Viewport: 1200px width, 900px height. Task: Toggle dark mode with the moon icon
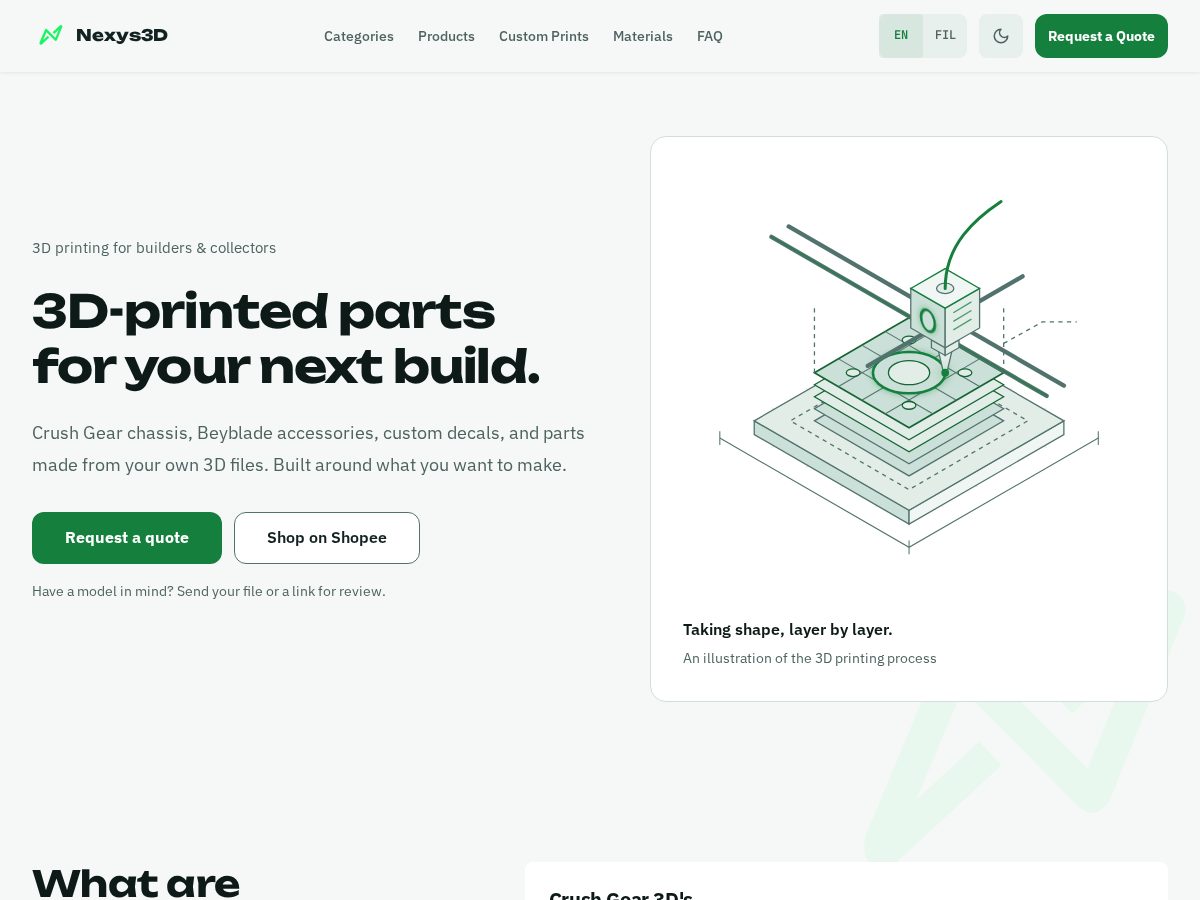(1001, 36)
